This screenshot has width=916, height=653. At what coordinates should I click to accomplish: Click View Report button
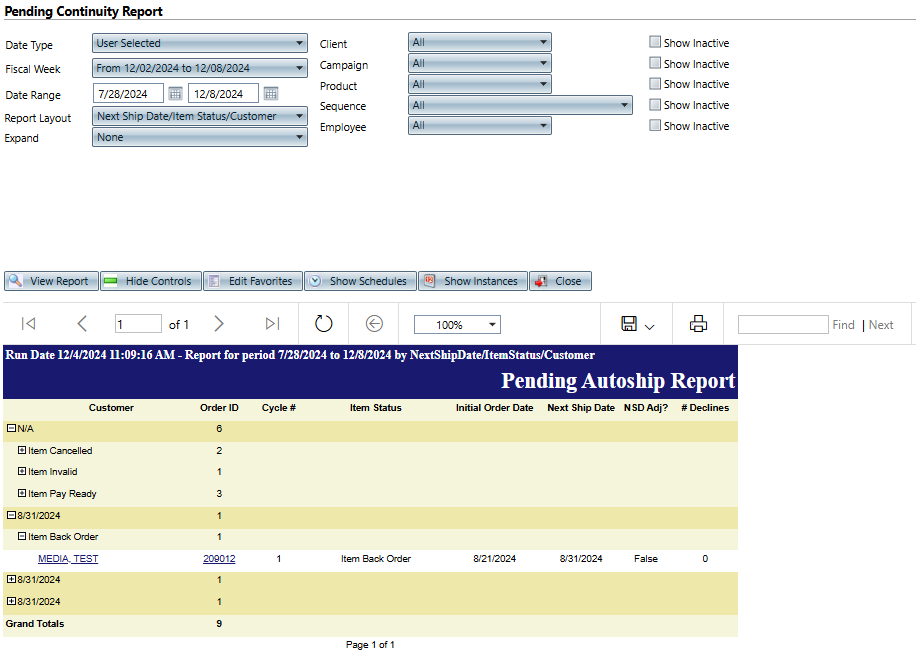coord(50,281)
